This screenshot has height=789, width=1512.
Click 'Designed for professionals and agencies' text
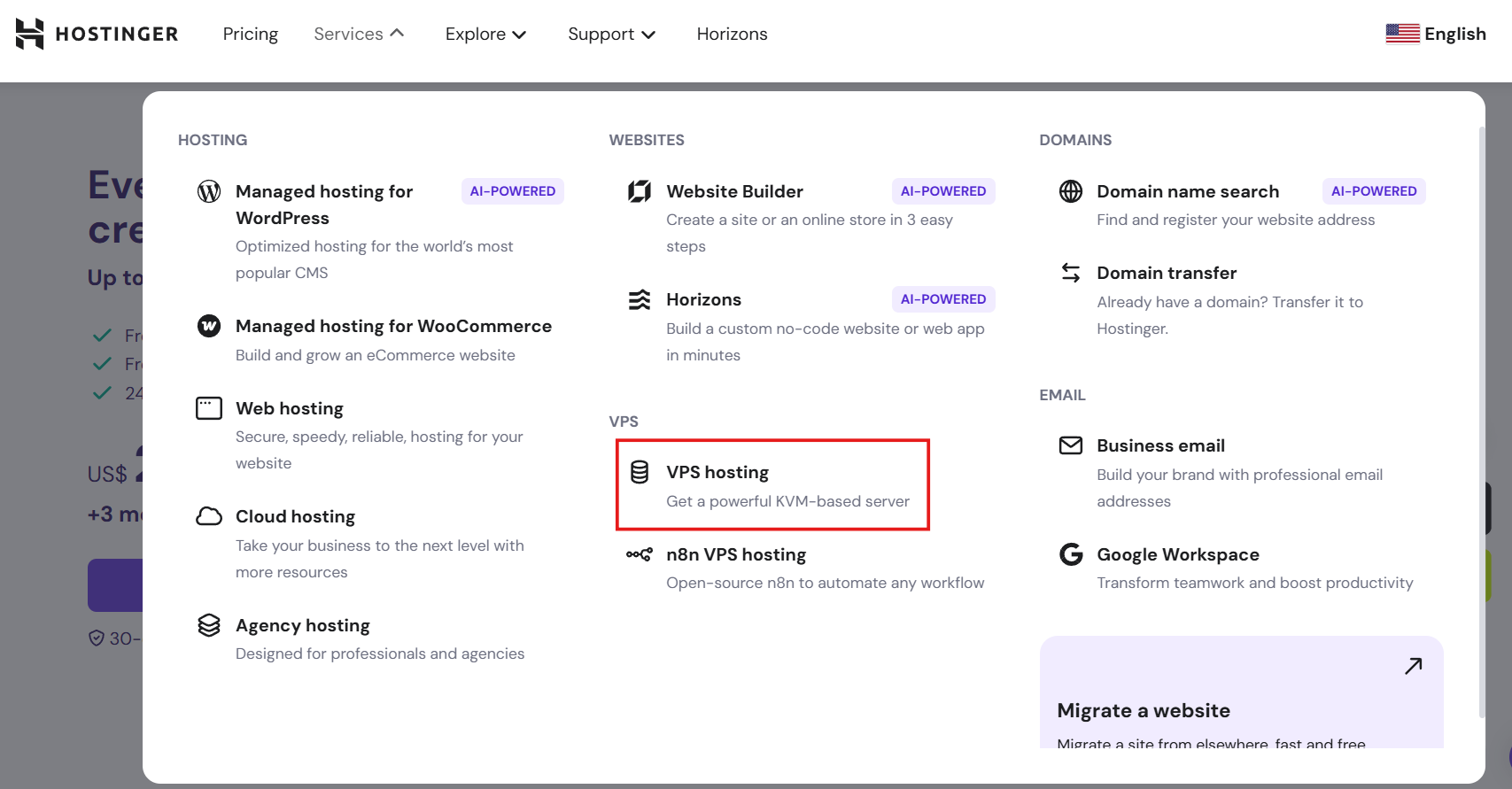(380, 654)
